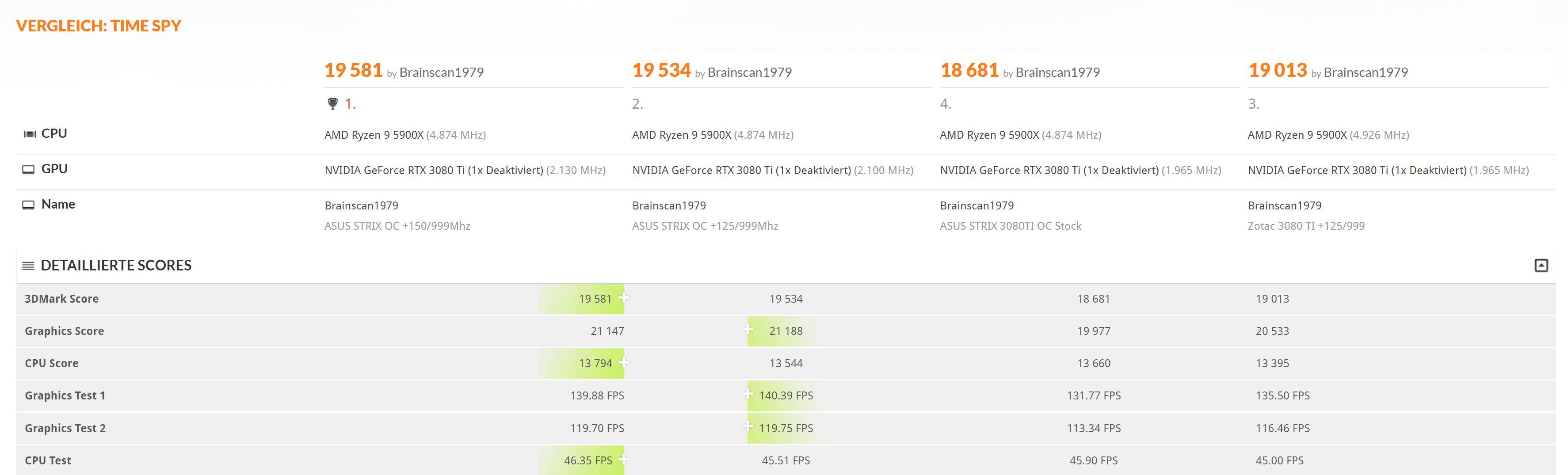1568x475 pixels.
Task: Click the plus marker beside 119.75 FPS
Action: click(x=748, y=426)
